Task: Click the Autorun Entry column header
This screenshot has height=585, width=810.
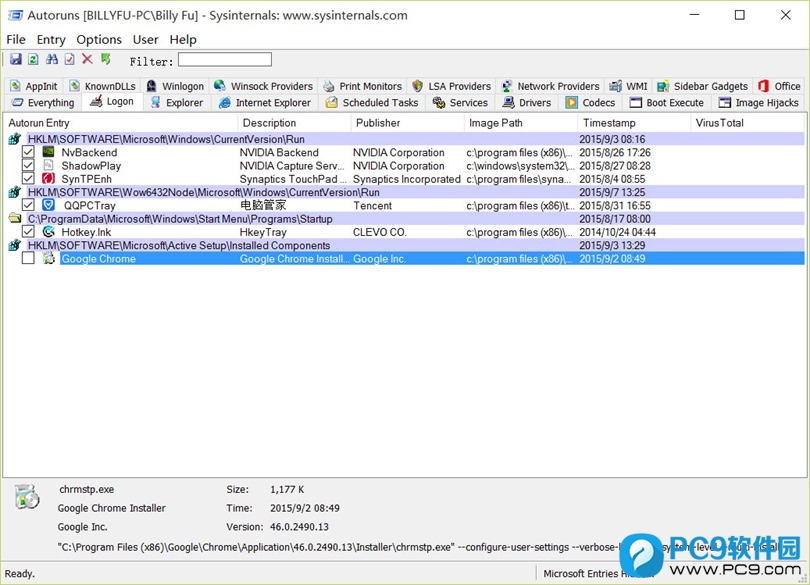Action: pos(121,123)
